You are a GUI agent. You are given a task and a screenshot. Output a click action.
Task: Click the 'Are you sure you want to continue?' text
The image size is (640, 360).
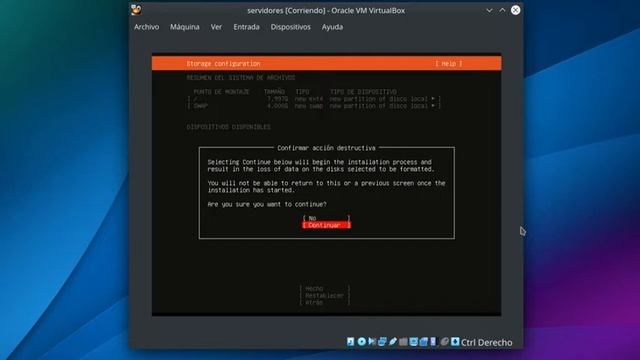click(x=267, y=204)
